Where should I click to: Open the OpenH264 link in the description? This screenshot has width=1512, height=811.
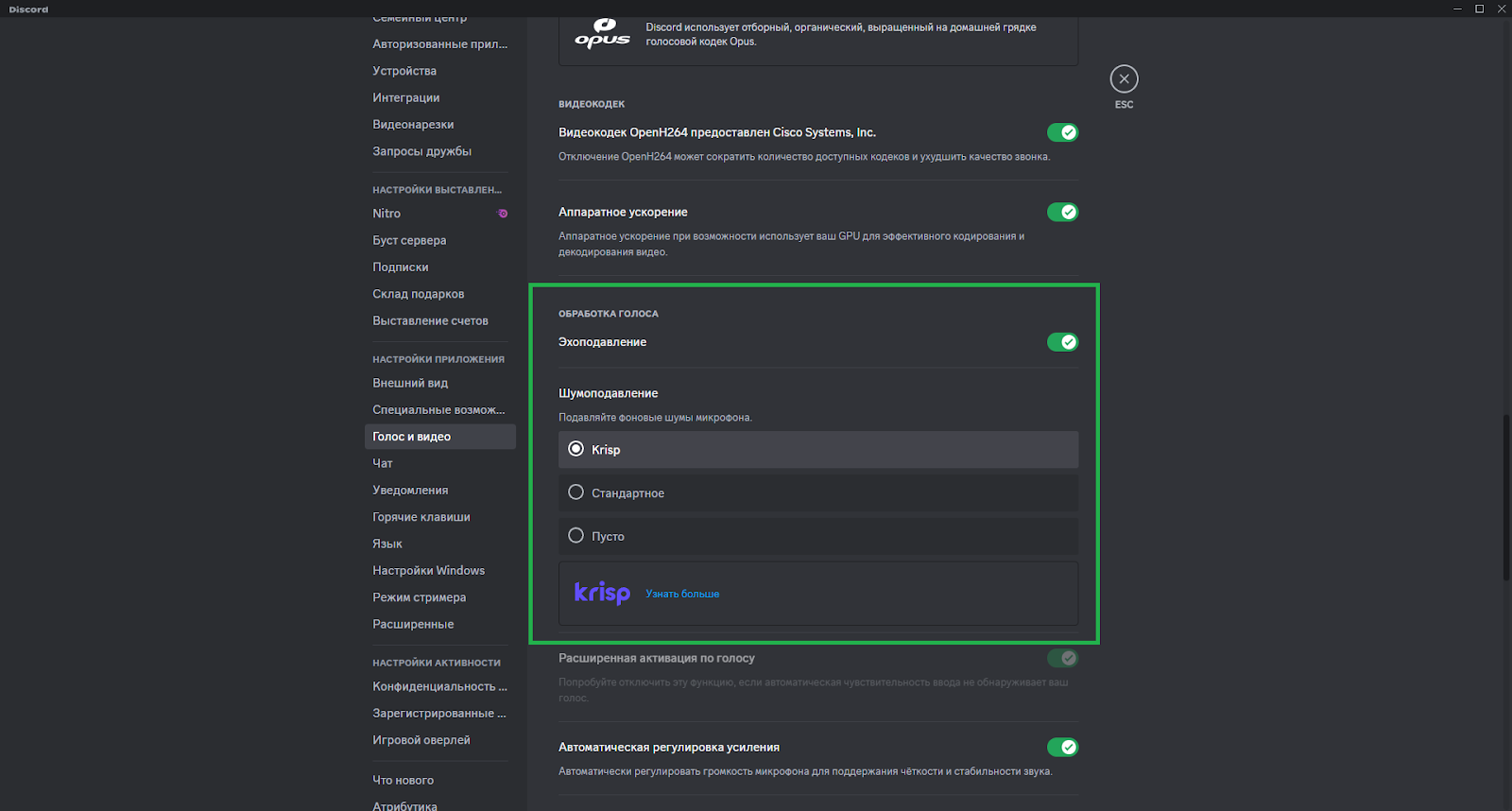645,157
